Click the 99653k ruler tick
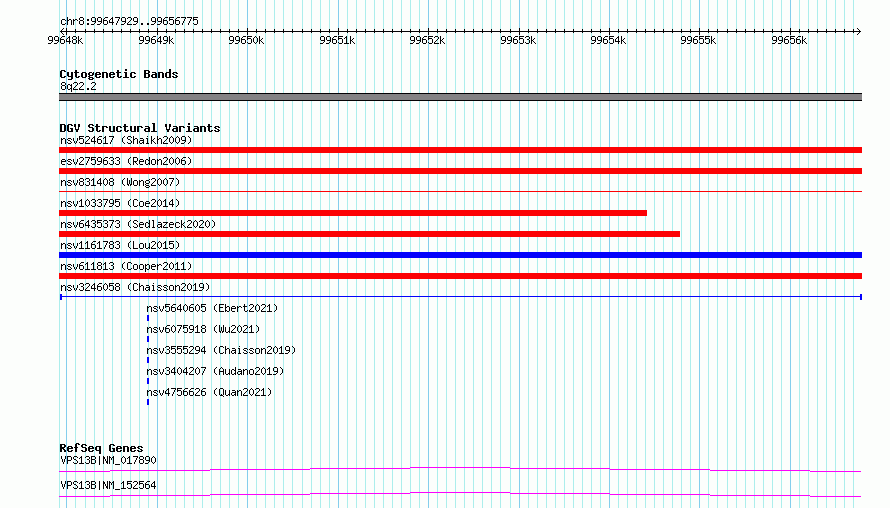 (x=518, y=40)
